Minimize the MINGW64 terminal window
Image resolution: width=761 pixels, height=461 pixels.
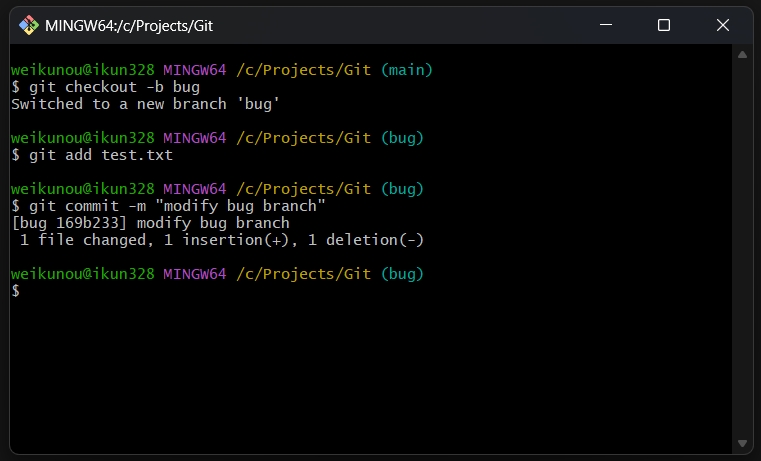pos(606,25)
